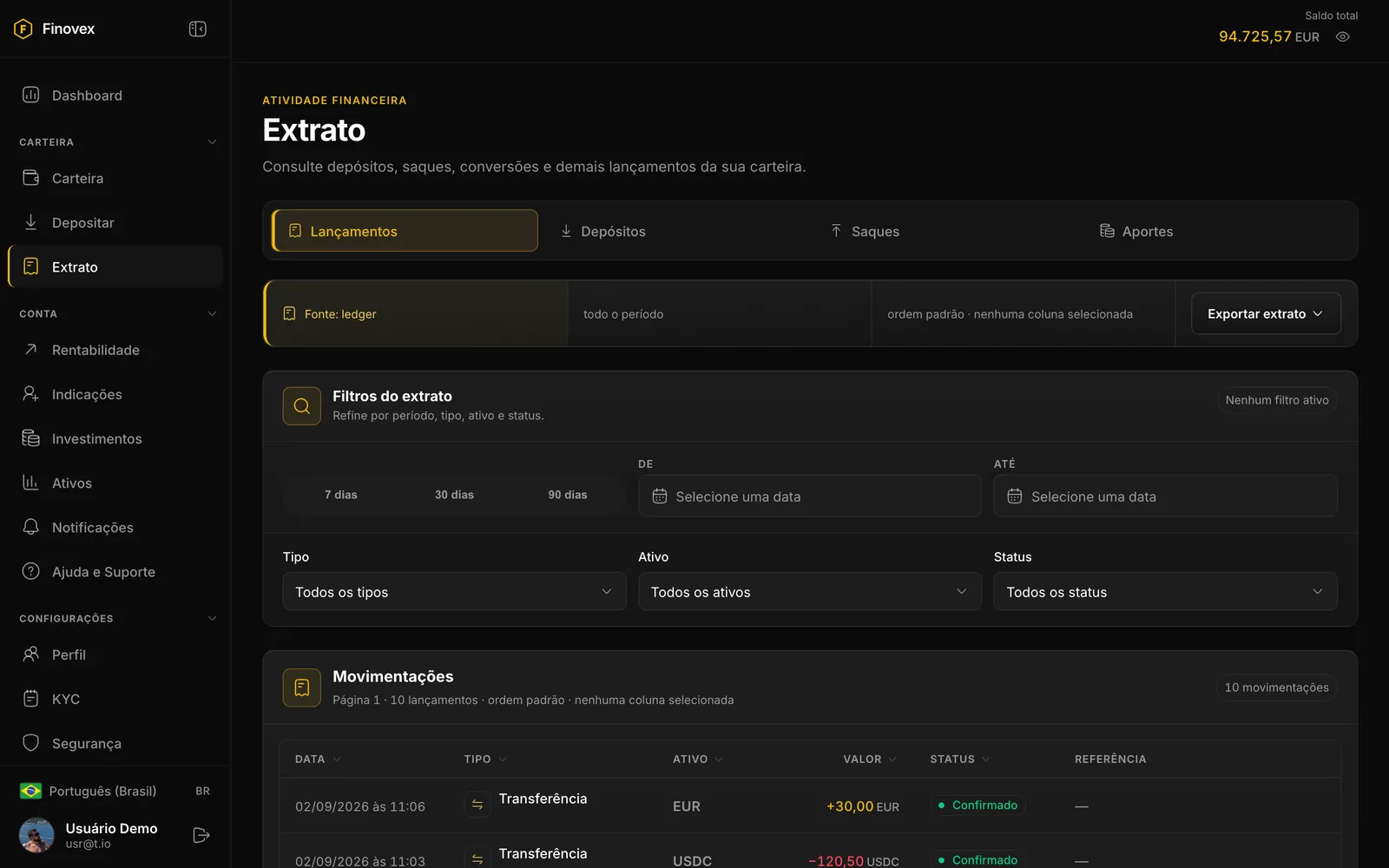Click the Fonte: ledger receipt icon
Image resolution: width=1389 pixels, height=868 pixels.
[x=290, y=313]
